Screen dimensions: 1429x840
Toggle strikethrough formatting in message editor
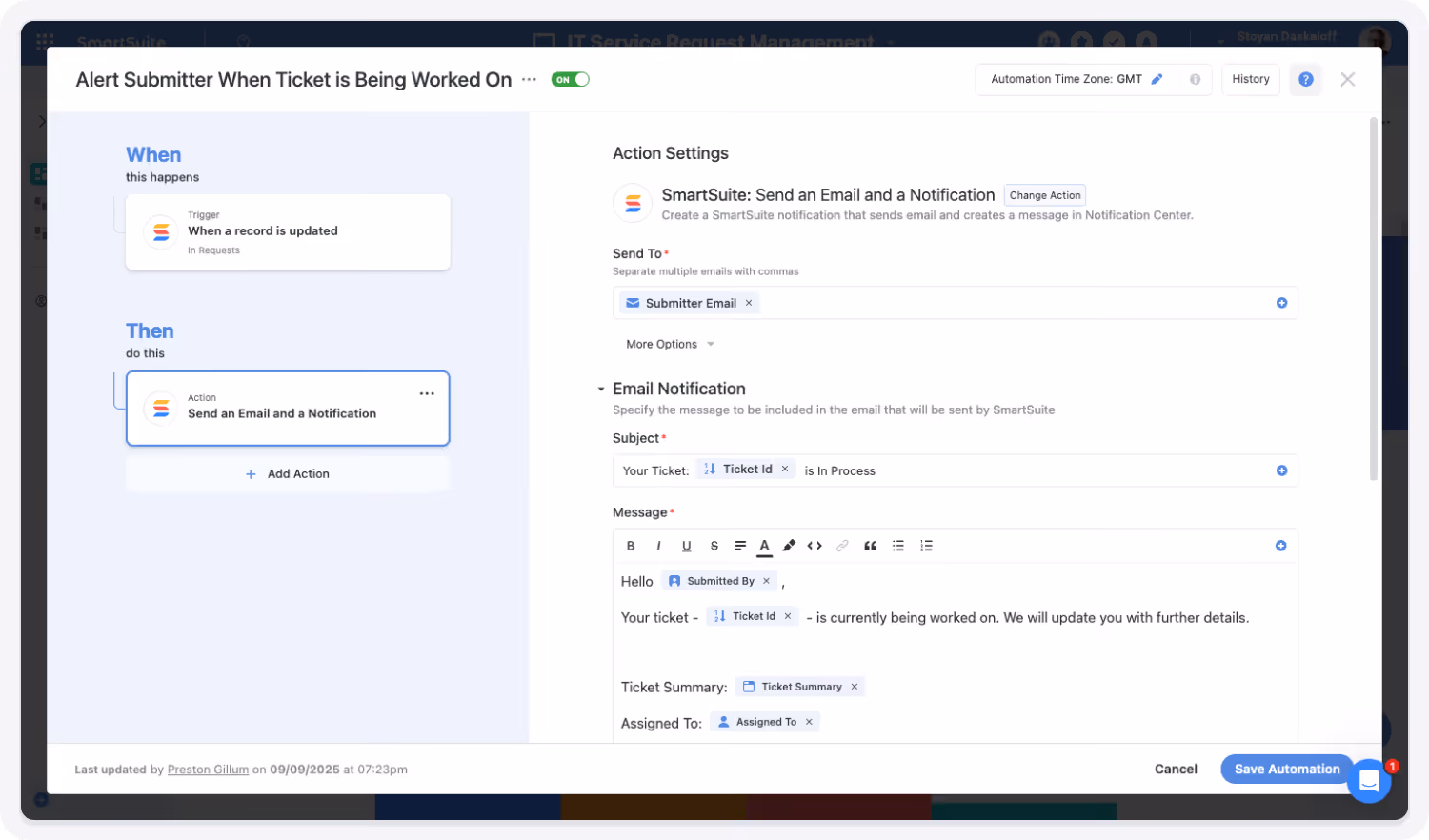pos(714,546)
